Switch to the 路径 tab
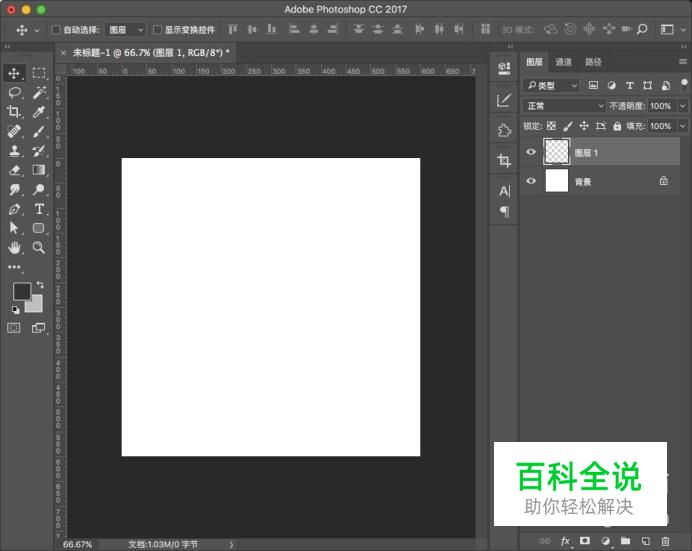The image size is (692, 551). click(593, 62)
